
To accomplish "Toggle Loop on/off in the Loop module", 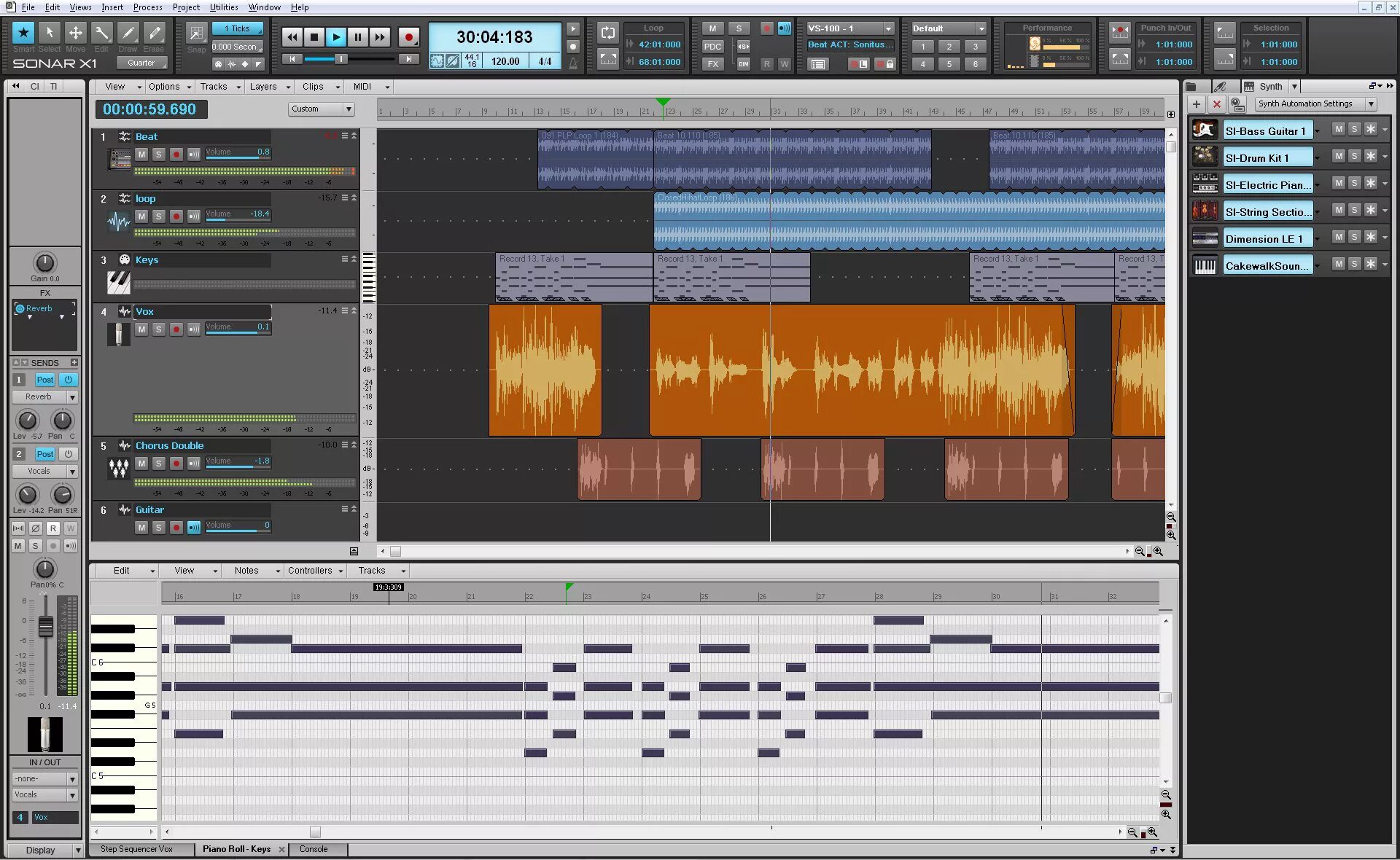I will coord(607,33).
